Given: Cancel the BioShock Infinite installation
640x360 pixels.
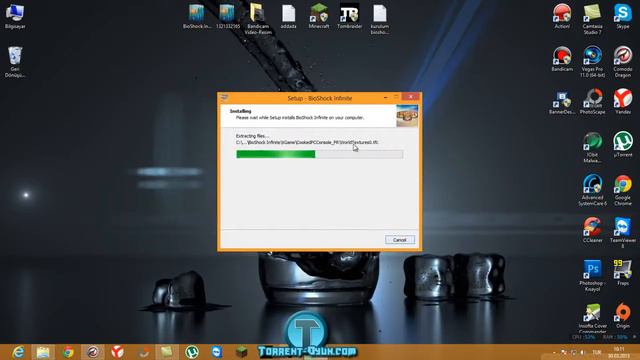Looking at the screenshot, I should coord(400,240).
